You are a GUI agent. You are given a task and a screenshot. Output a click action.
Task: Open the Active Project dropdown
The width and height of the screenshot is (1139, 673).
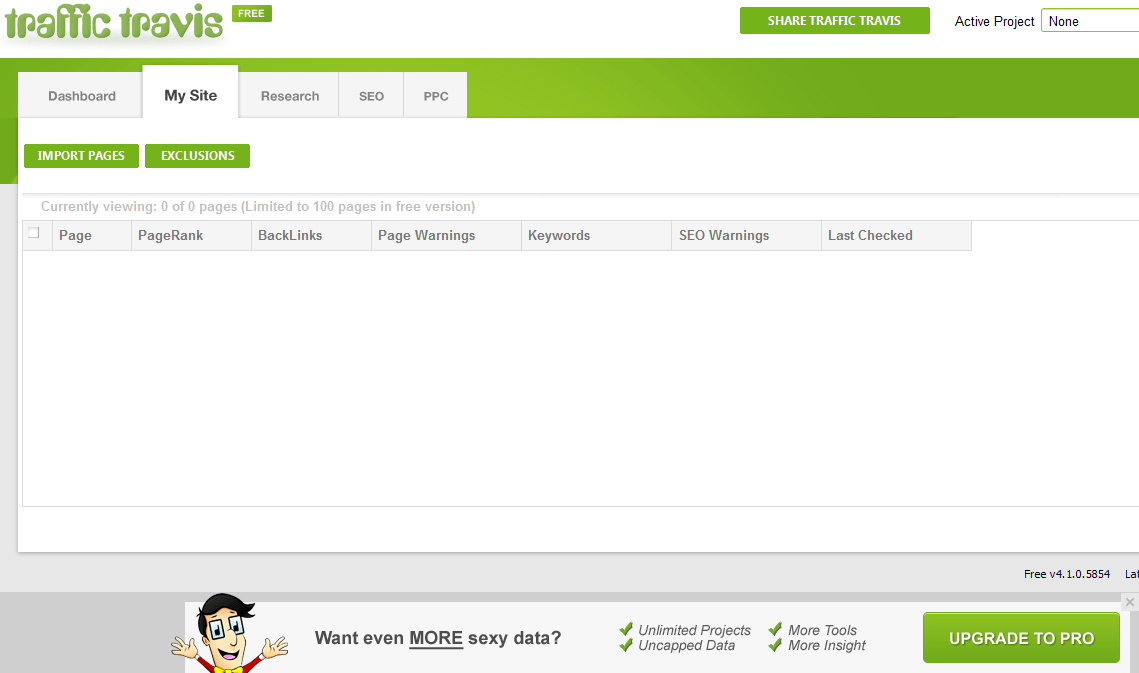1090,21
